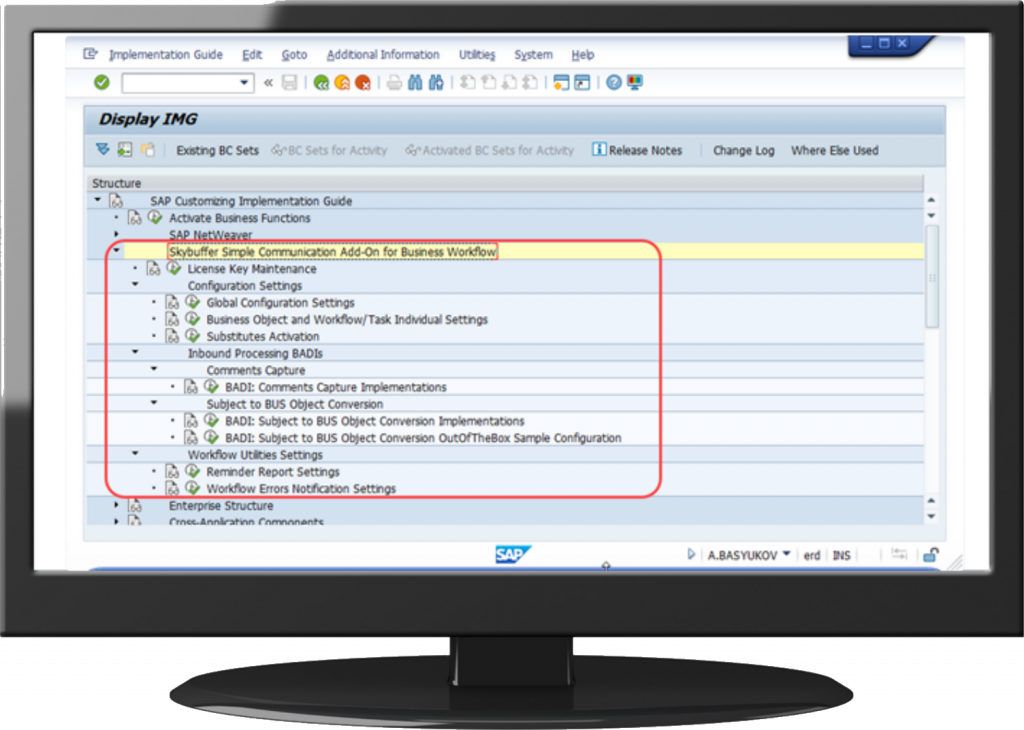Screen dimensions: 1024x730
Task: Click the green Enter checkmark icon
Action: click(101, 82)
